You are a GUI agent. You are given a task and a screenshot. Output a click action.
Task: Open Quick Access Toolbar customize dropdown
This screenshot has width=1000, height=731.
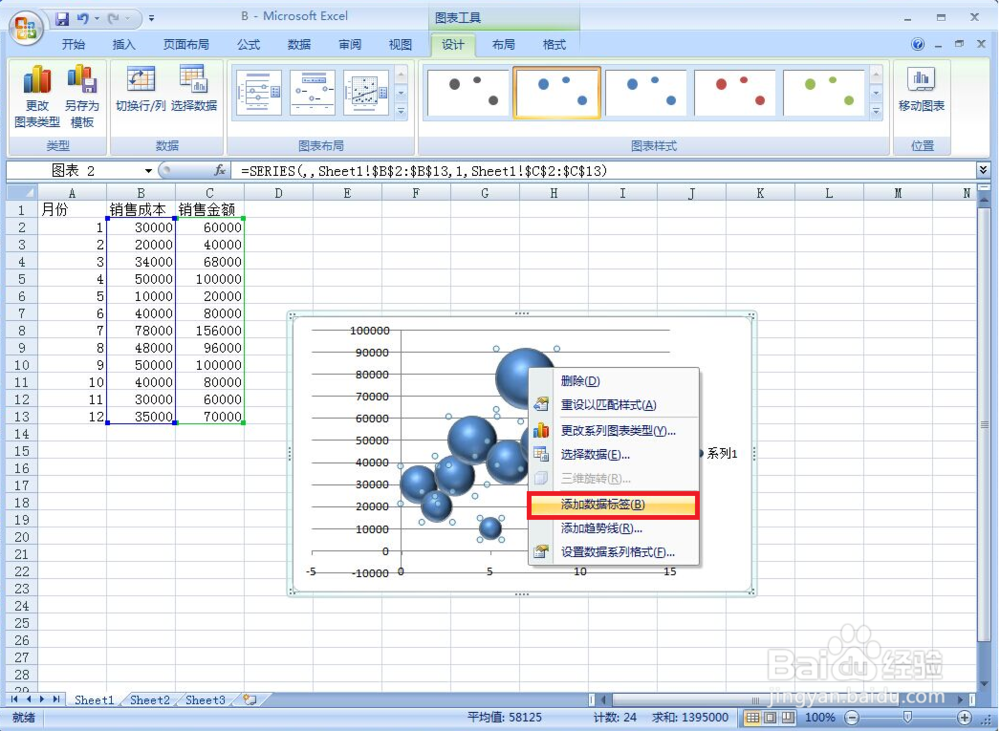point(151,18)
